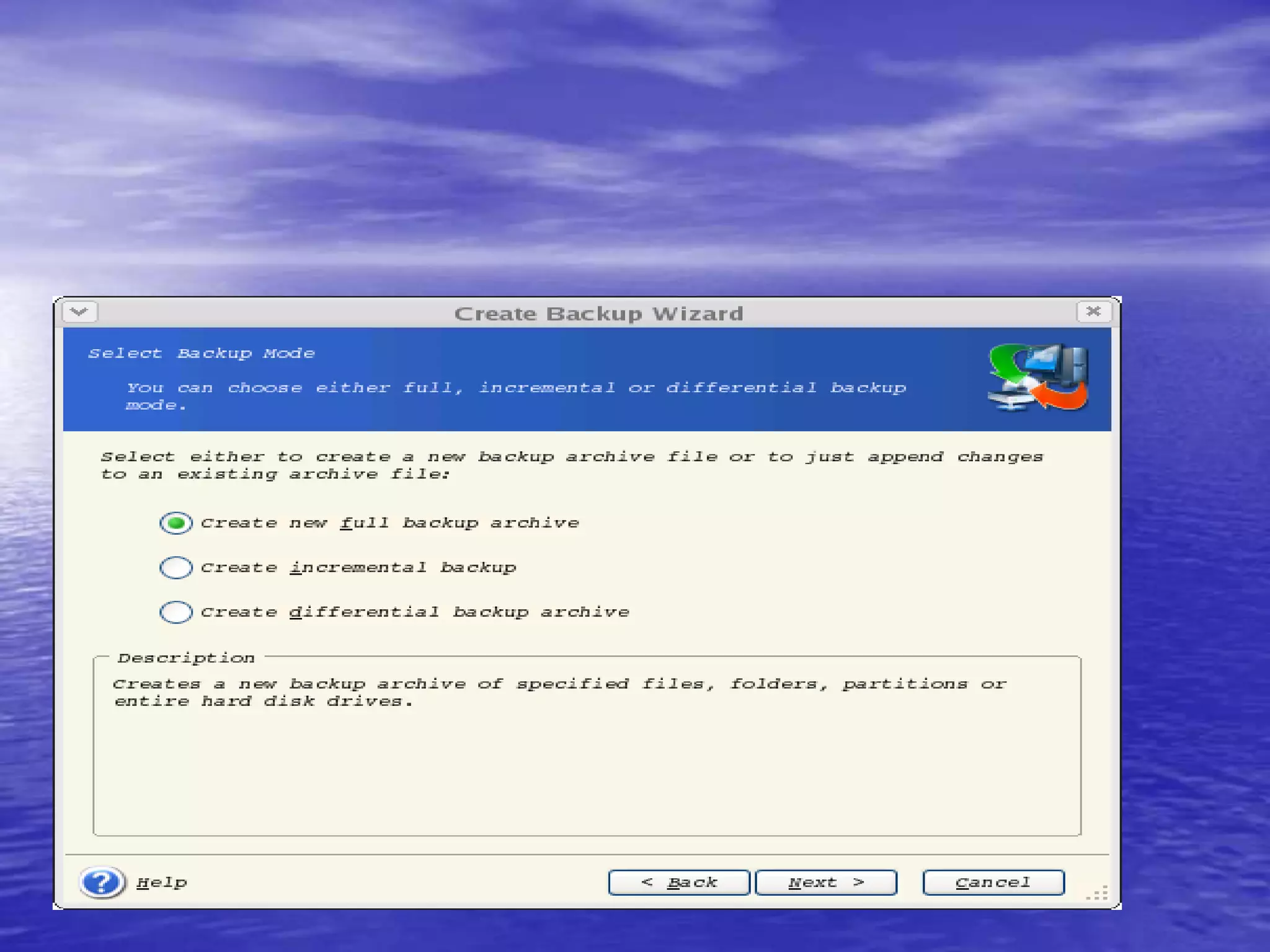Choose the Create incremental backup radio button

coord(176,567)
